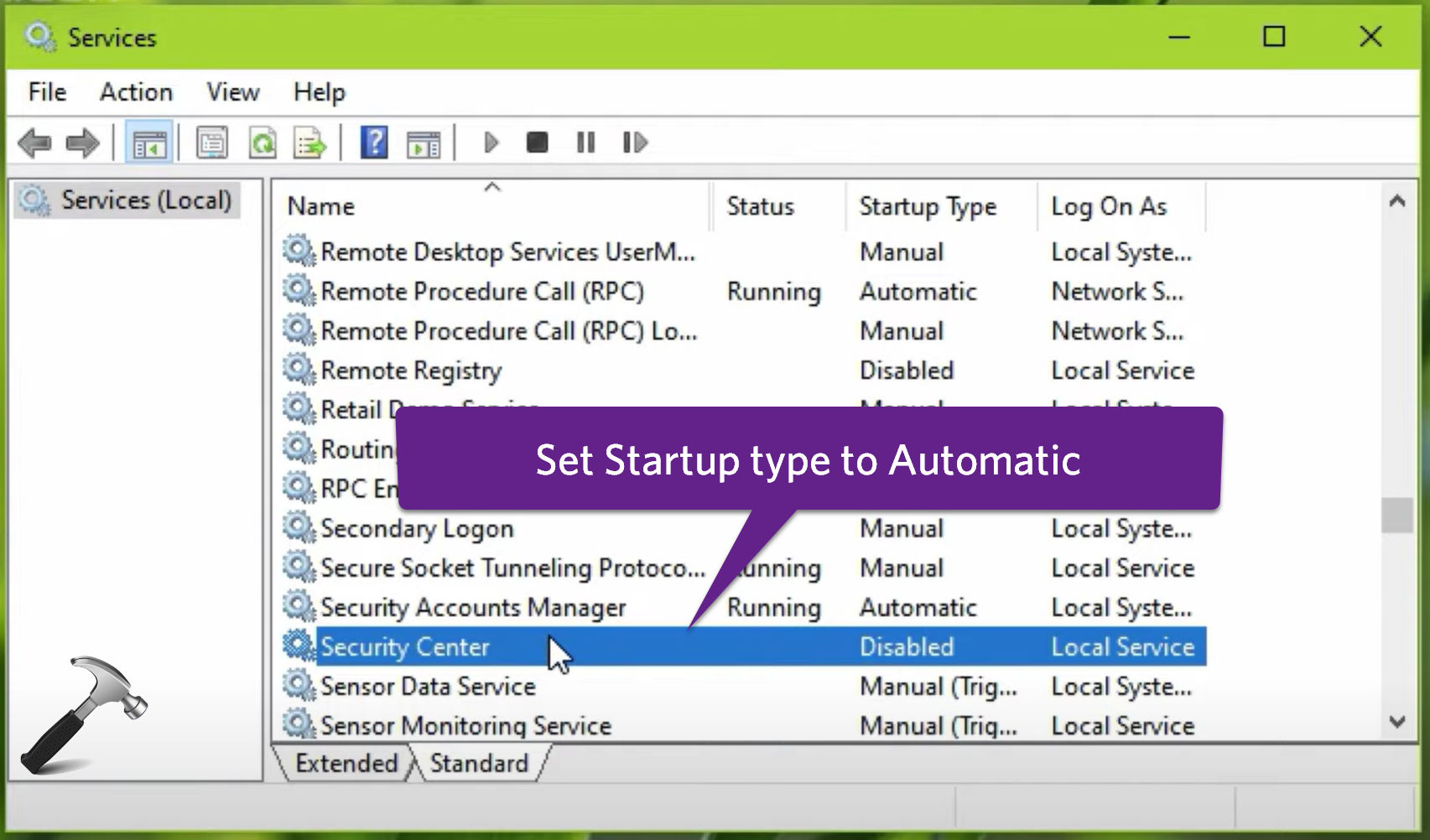The width and height of the screenshot is (1430, 840).
Task: Maximize the Services window
Action: tap(1274, 37)
